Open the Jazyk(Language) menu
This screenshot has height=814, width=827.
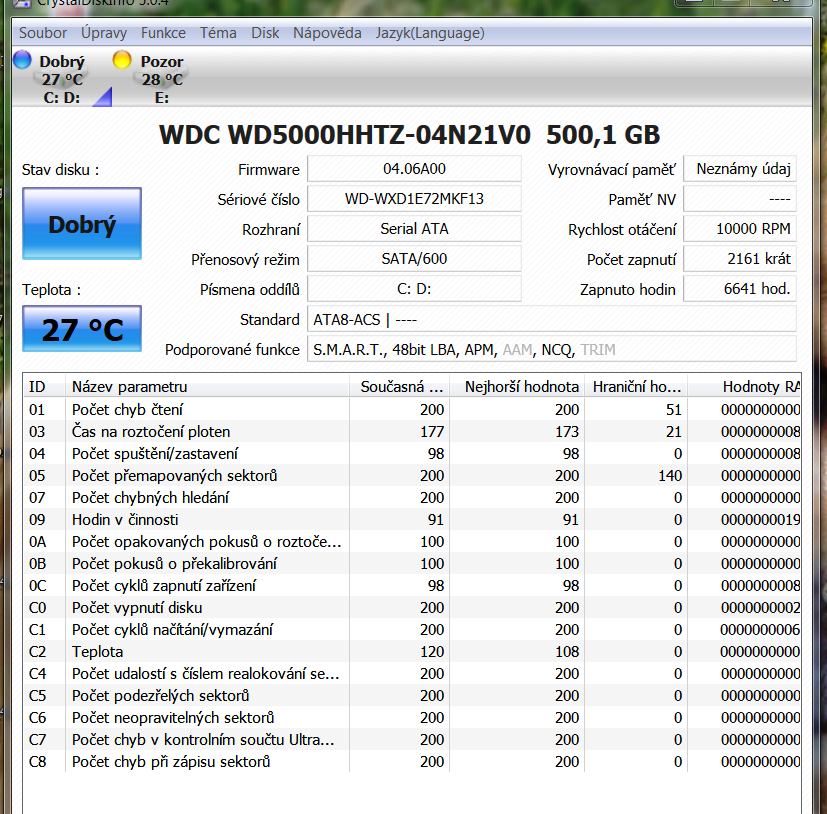click(430, 33)
